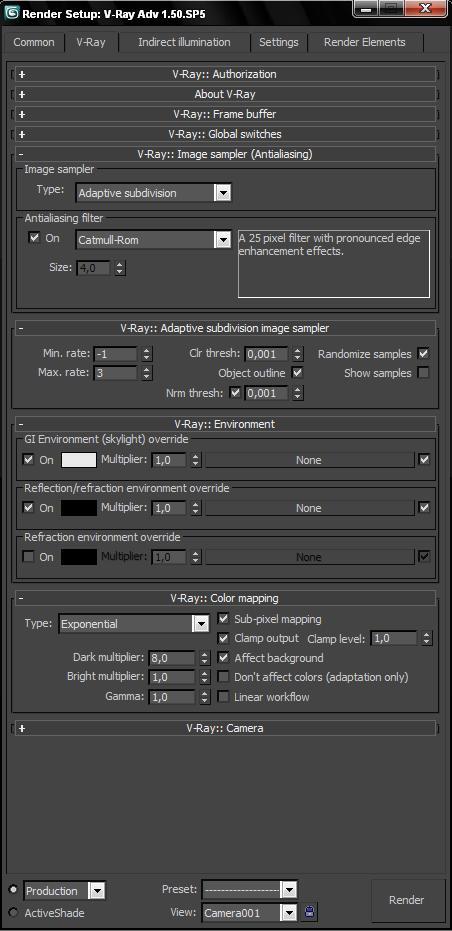
Task: Collapse the V-Ray:: Color mapping rollout
Action: tap(225, 598)
